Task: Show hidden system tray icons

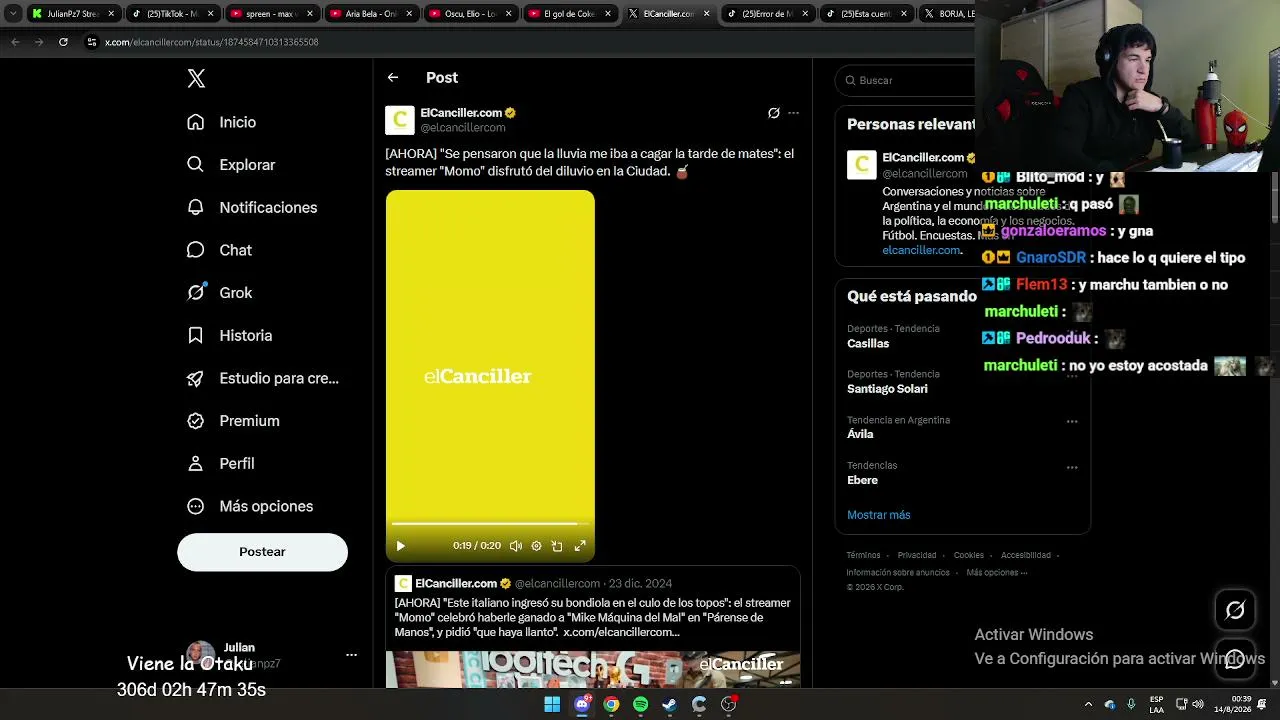Action: click(1088, 704)
